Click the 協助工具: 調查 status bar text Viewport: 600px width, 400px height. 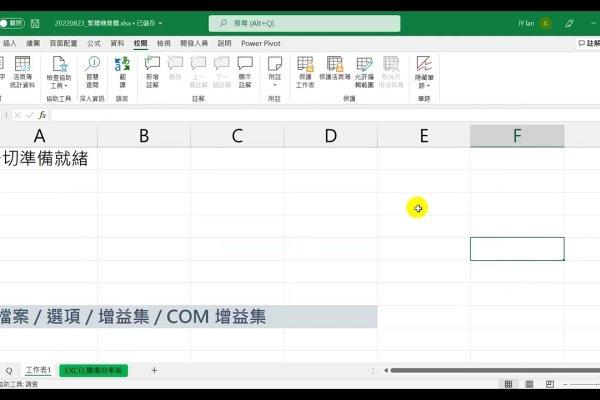[x=19, y=384]
